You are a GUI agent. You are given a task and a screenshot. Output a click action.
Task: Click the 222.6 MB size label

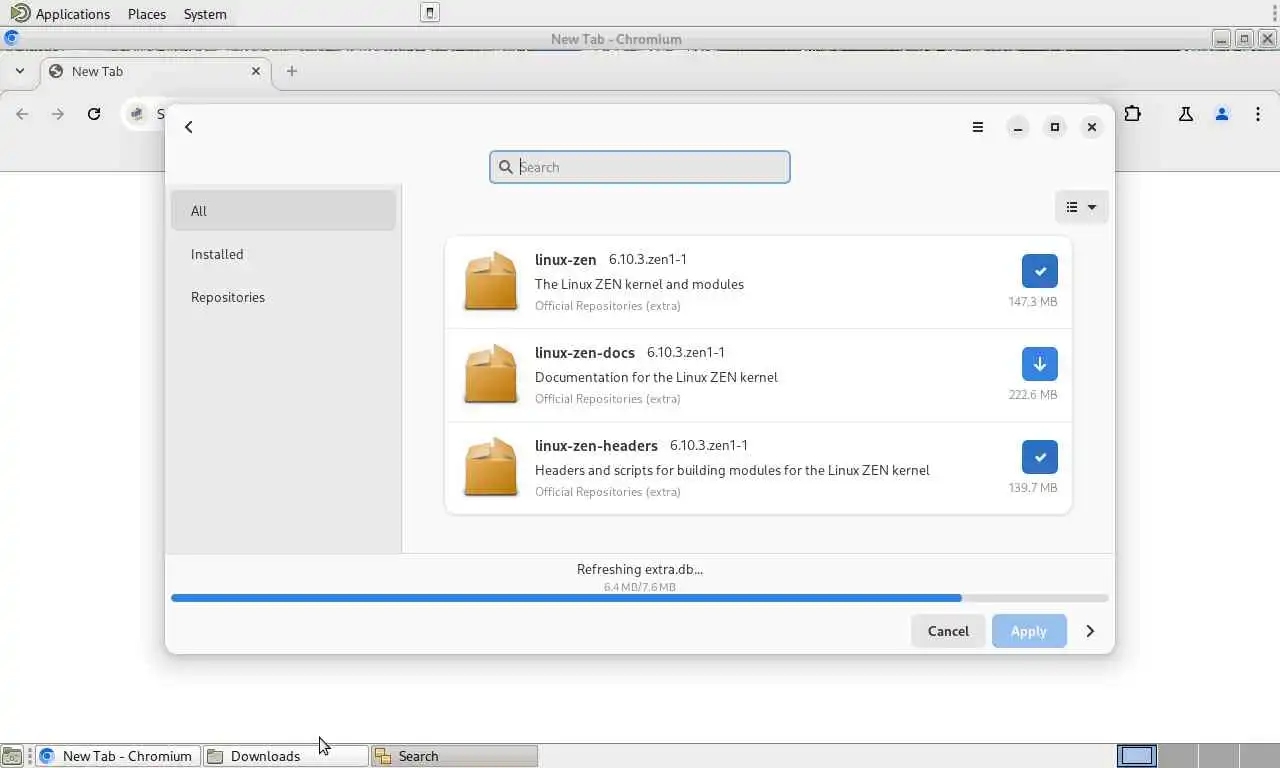pyautogui.click(x=1033, y=394)
